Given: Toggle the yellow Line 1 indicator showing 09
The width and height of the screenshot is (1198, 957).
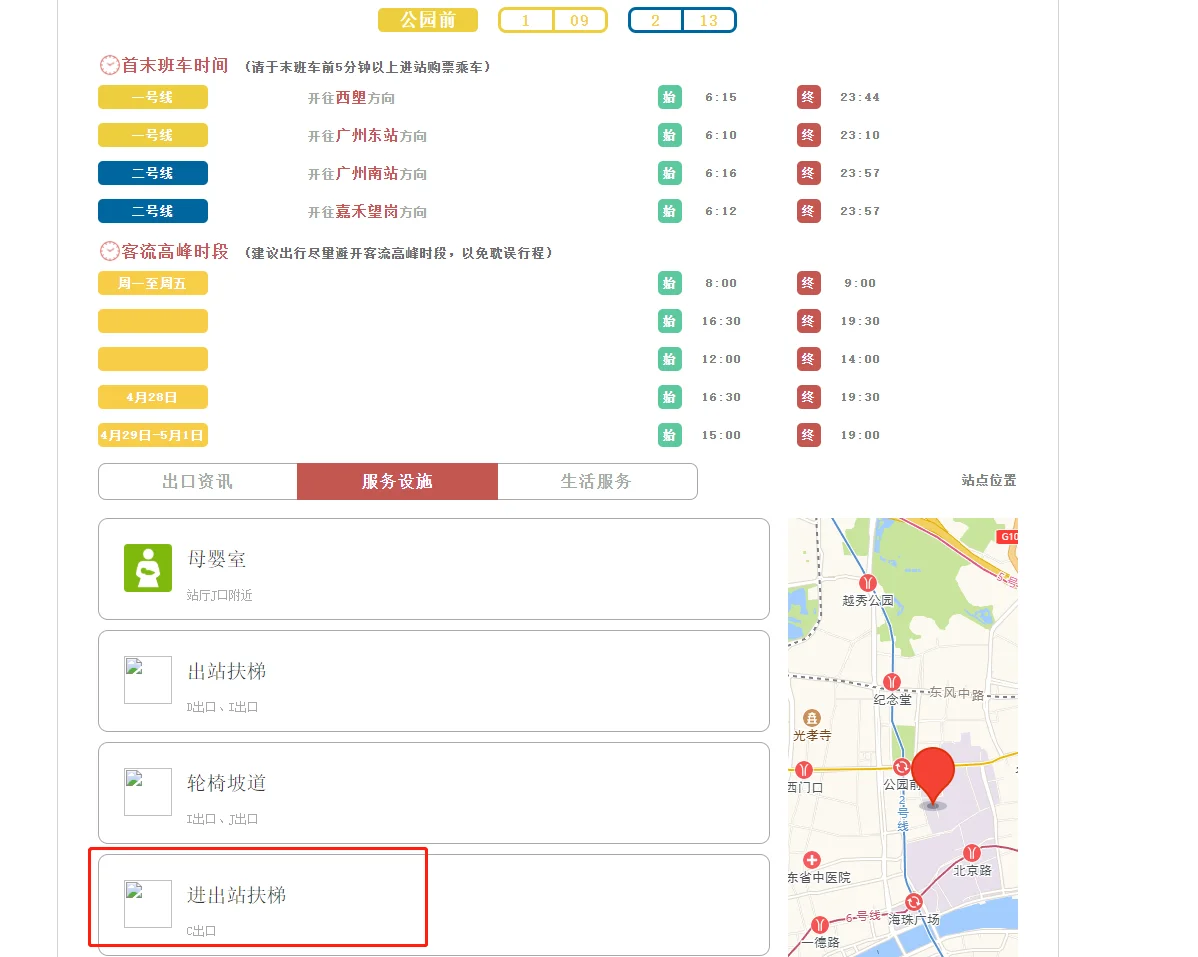Looking at the screenshot, I should 552,19.
